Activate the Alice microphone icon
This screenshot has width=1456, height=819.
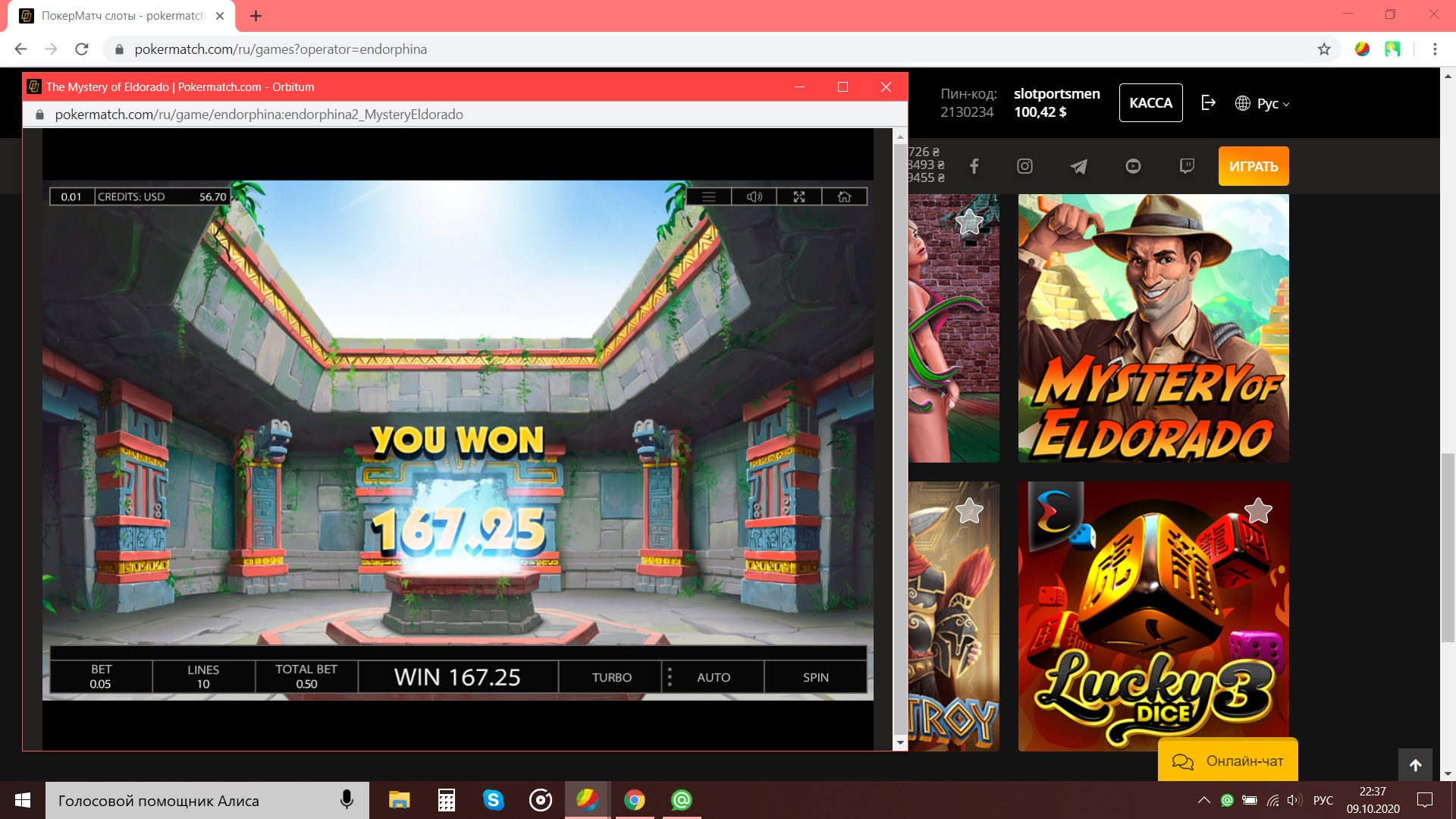click(x=347, y=800)
